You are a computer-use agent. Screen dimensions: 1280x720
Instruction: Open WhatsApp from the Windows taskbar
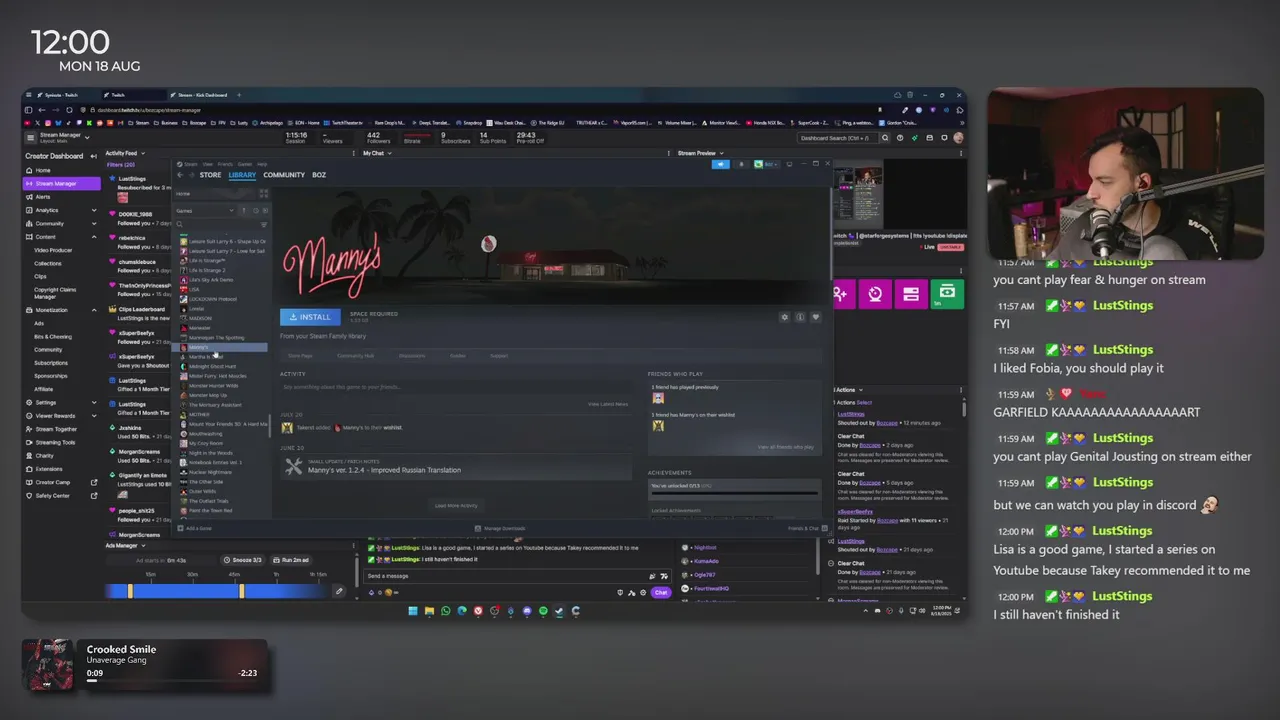446,611
